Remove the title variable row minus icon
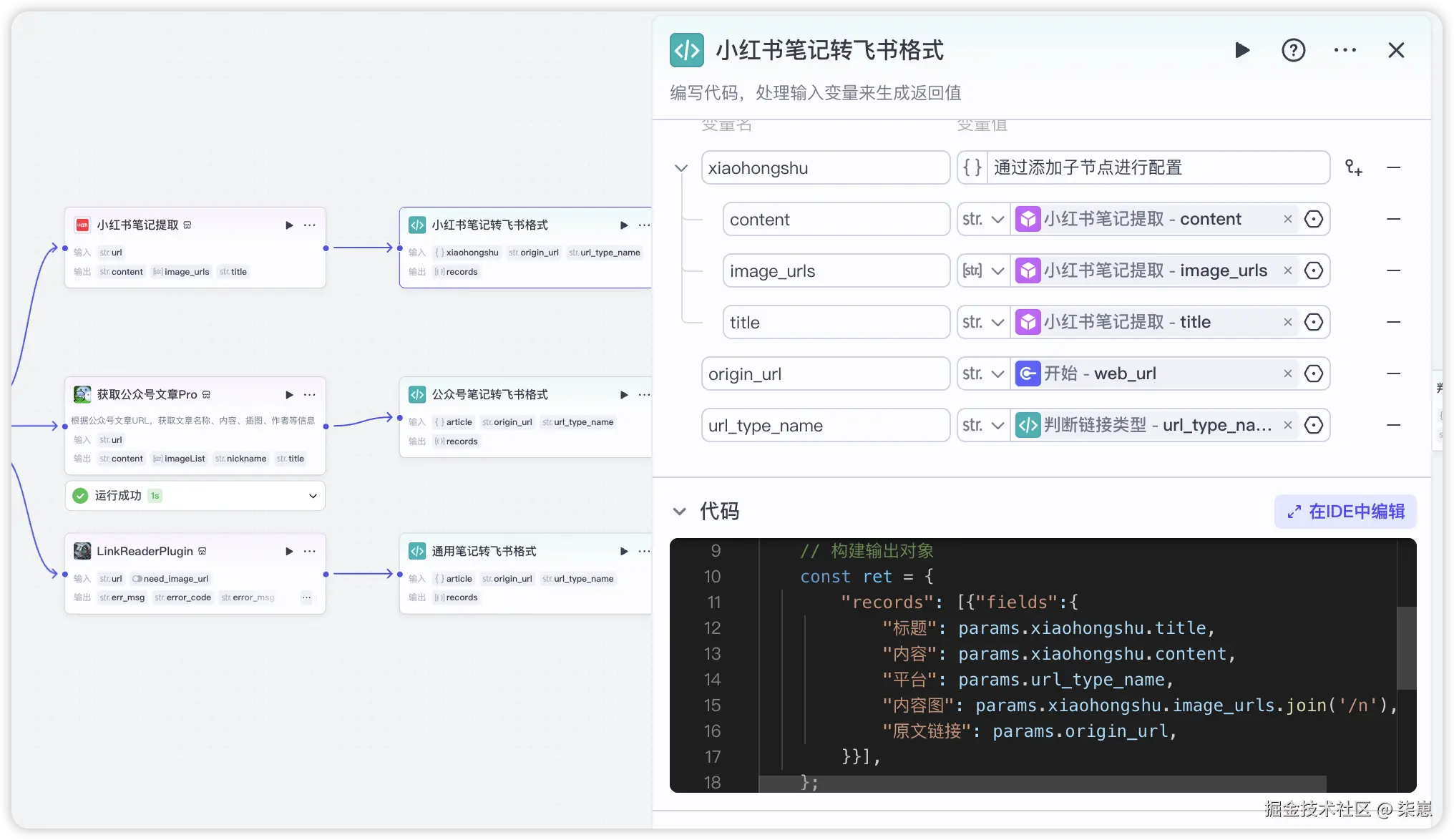Image resolution: width=1454 pixels, height=840 pixels. pyautogui.click(x=1393, y=322)
